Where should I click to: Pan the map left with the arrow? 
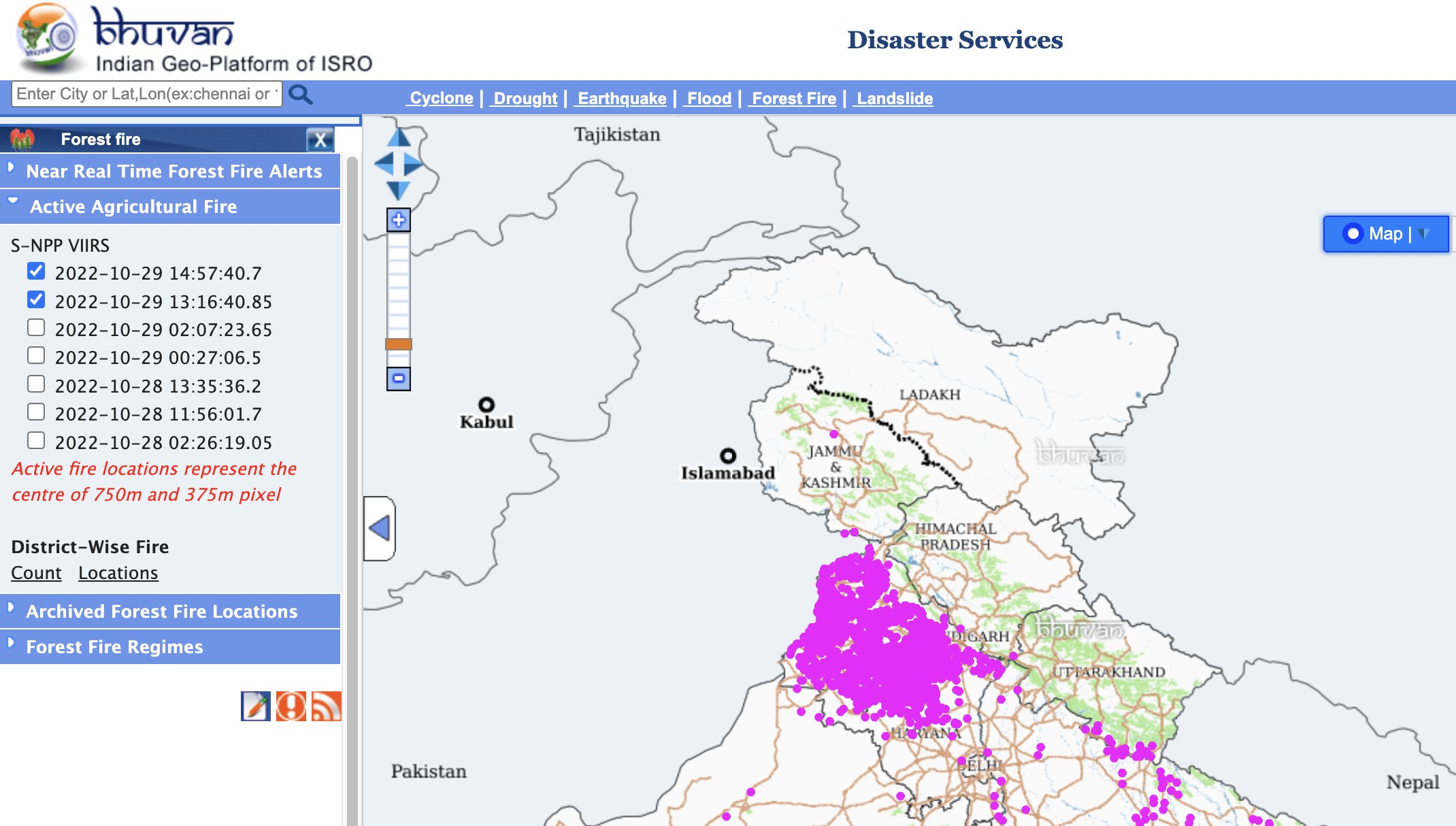point(384,164)
